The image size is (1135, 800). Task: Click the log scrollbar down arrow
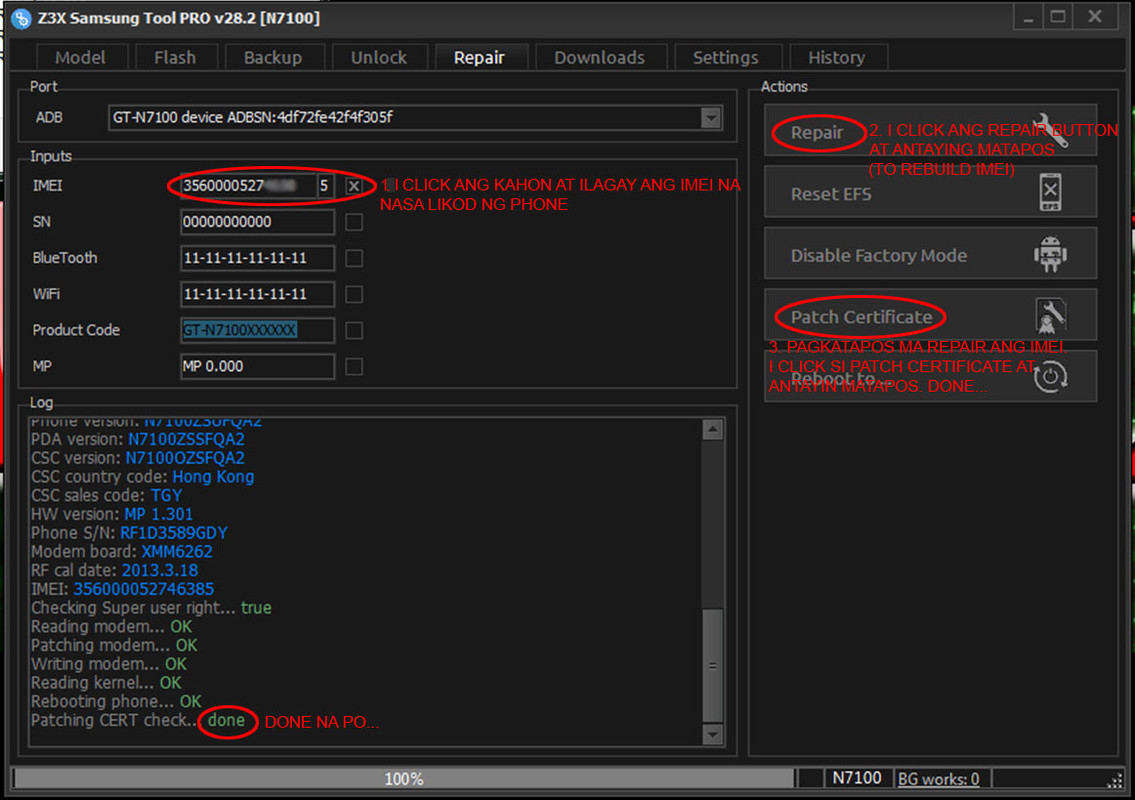[x=713, y=735]
